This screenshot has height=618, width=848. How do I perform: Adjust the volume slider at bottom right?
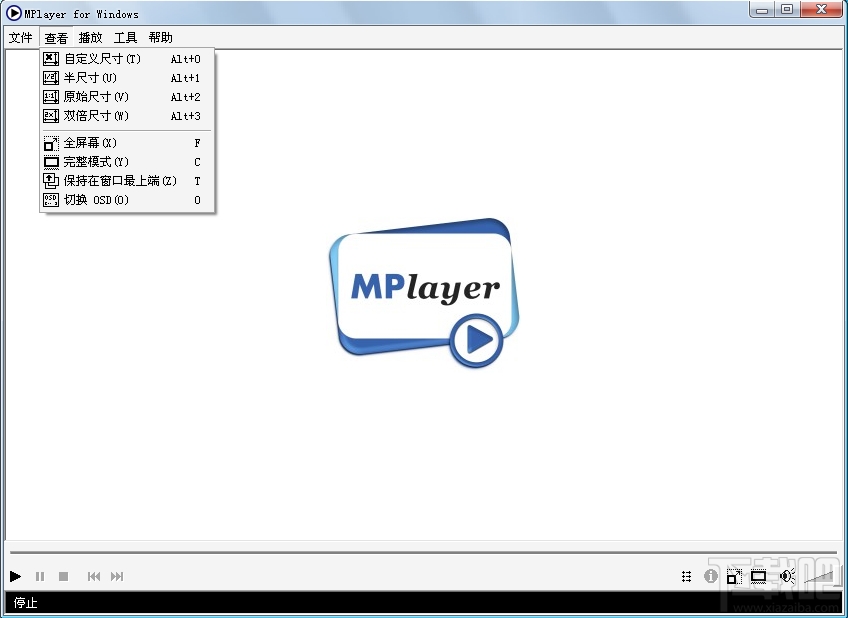pos(817,576)
